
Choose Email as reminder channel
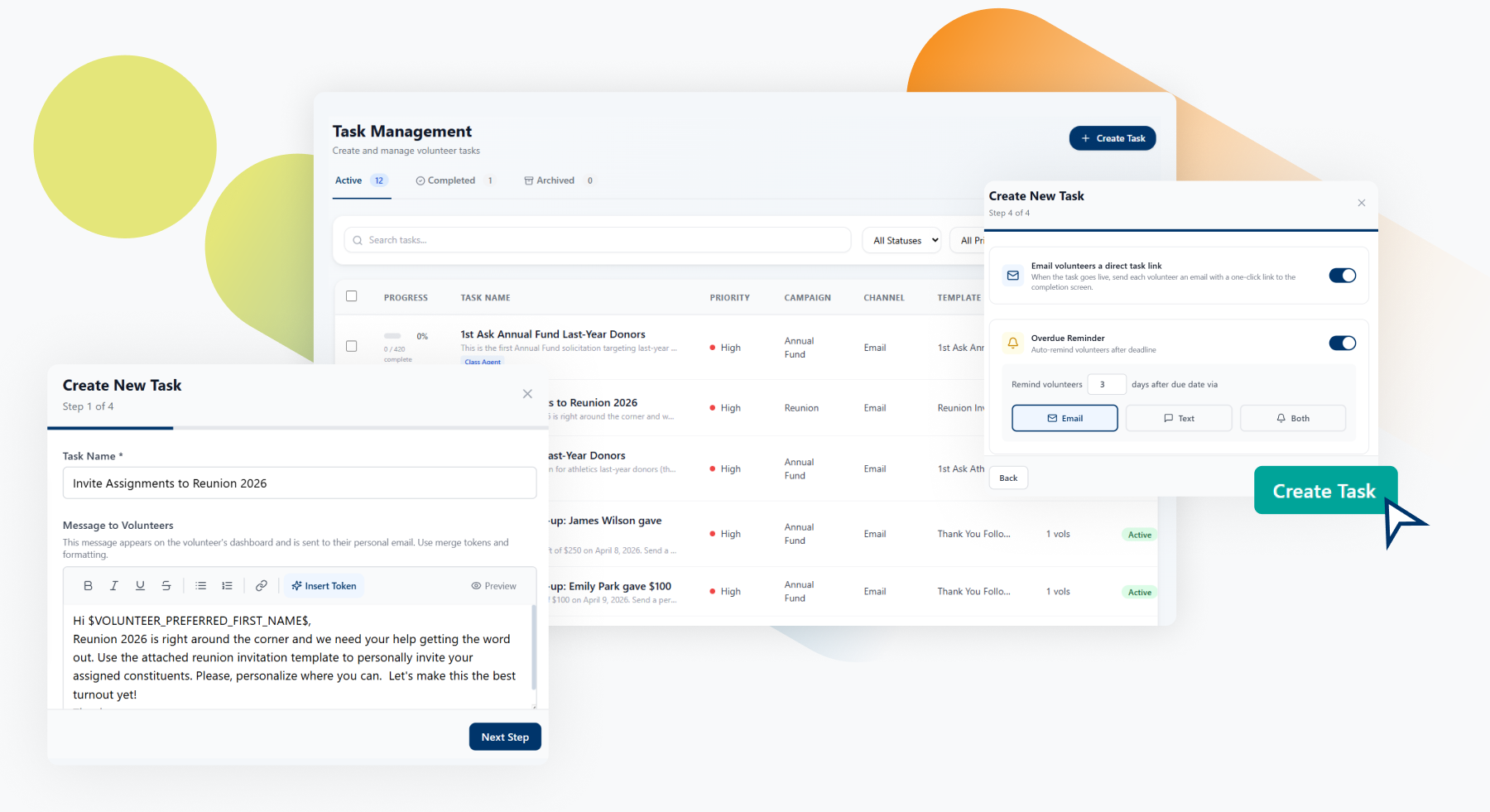pos(1065,418)
